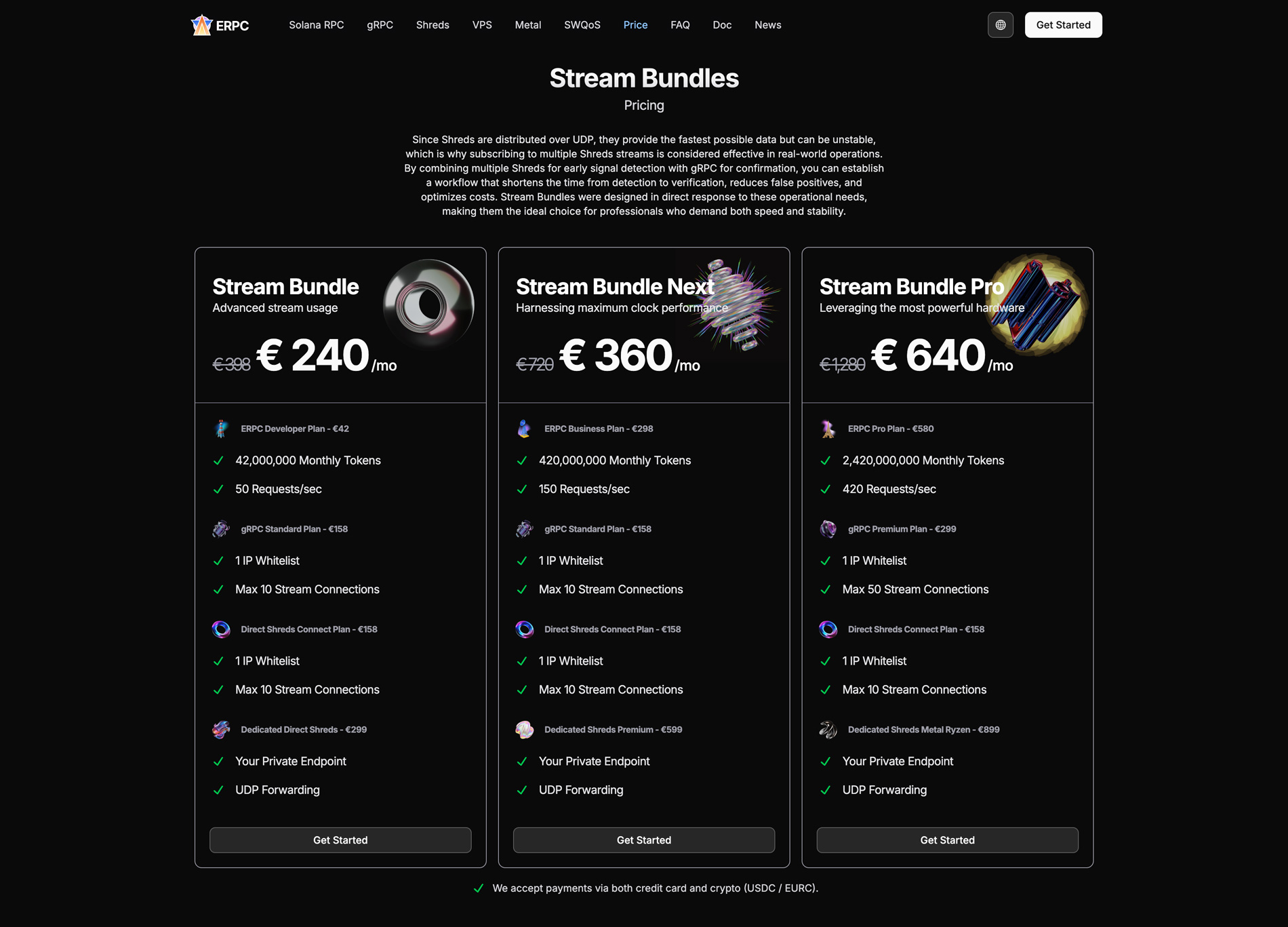Click Get Started under Stream Bundle Pro
Screen dimensions: 1288x927
click(x=947, y=840)
